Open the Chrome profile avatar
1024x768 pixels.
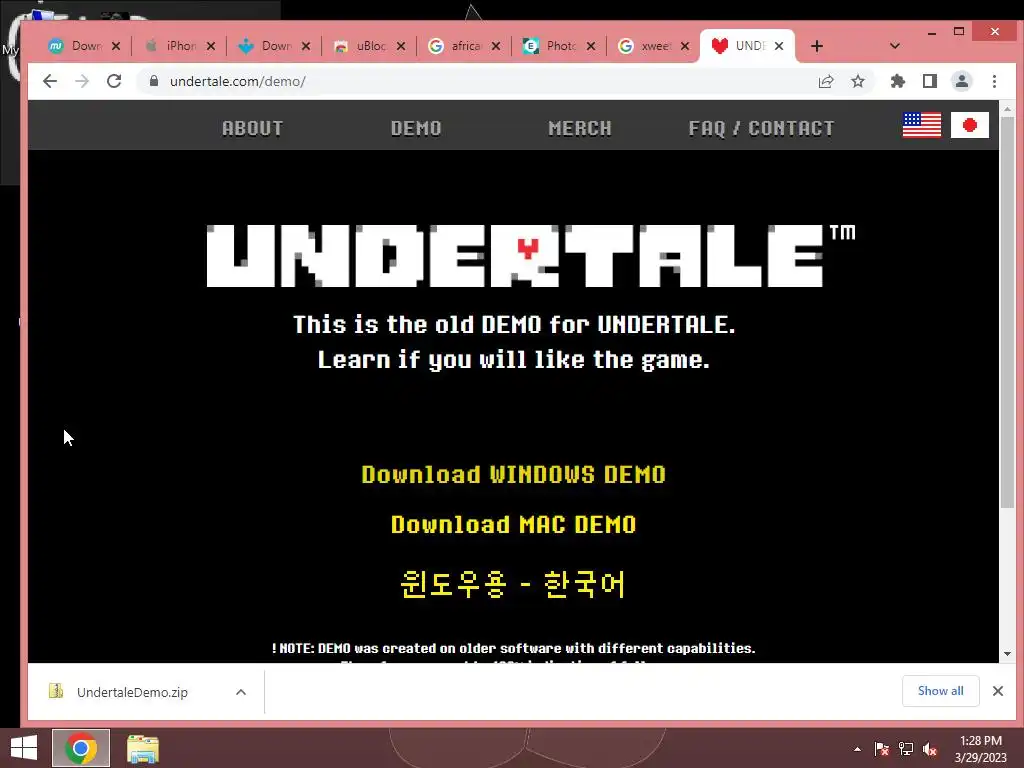[x=961, y=81]
